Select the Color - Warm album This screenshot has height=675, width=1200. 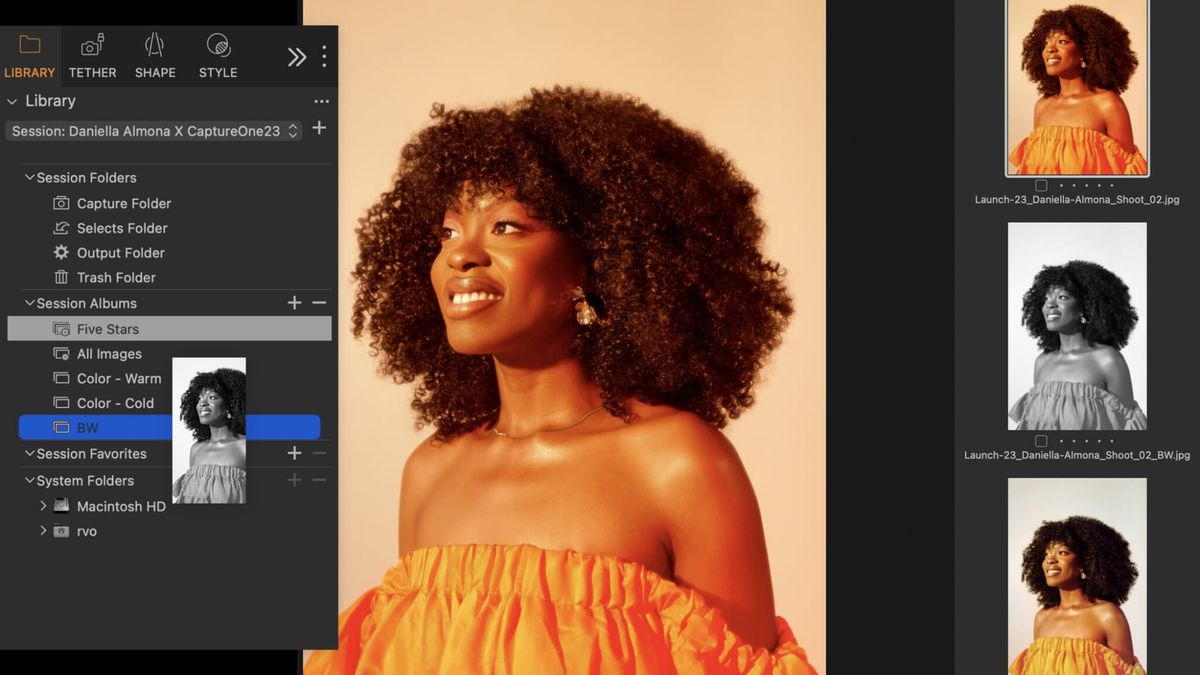[x=119, y=378]
